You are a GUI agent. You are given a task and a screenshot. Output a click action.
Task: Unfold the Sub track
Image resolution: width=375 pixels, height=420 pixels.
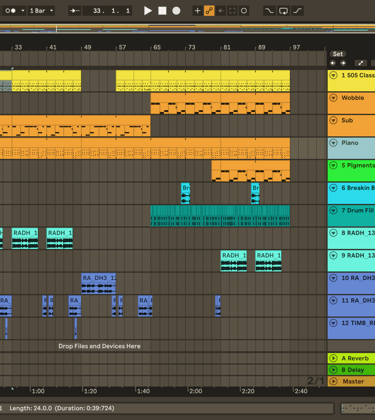pyautogui.click(x=333, y=120)
